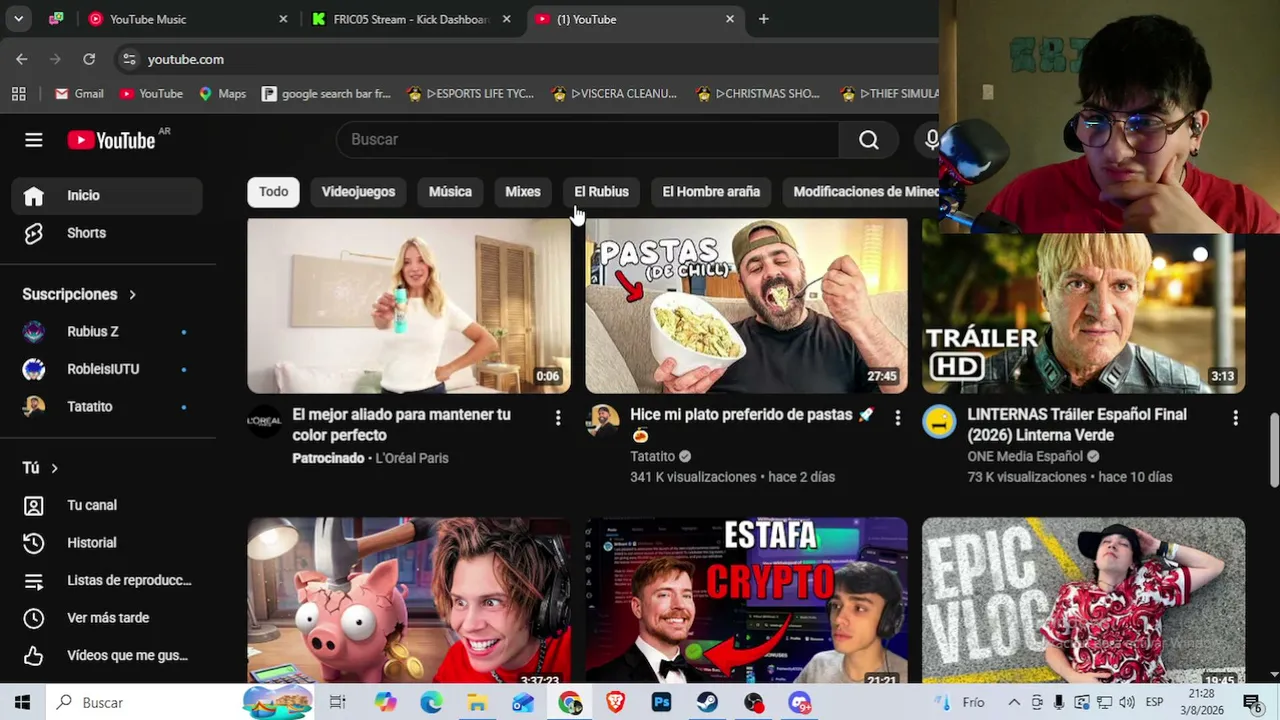The width and height of the screenshot is (1280, 720).
Task: Close the YouTube Music tab
Action: [283, 19]
